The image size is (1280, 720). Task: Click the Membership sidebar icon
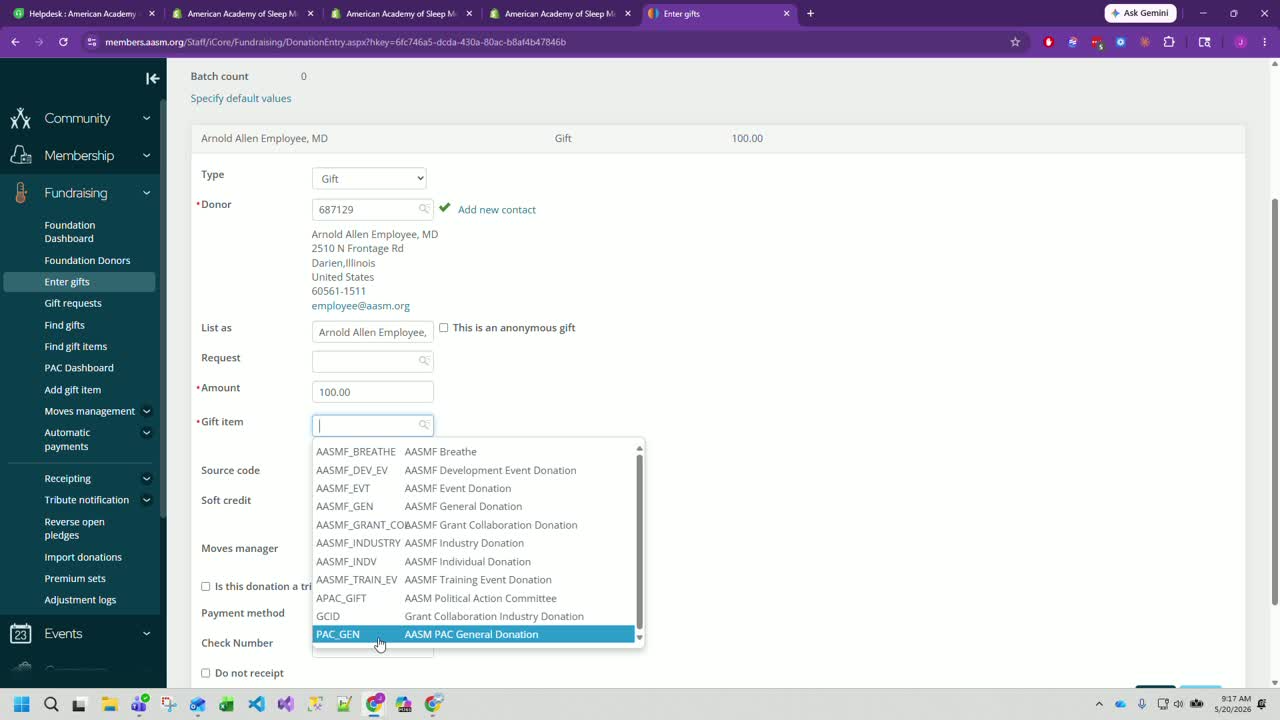21,155
